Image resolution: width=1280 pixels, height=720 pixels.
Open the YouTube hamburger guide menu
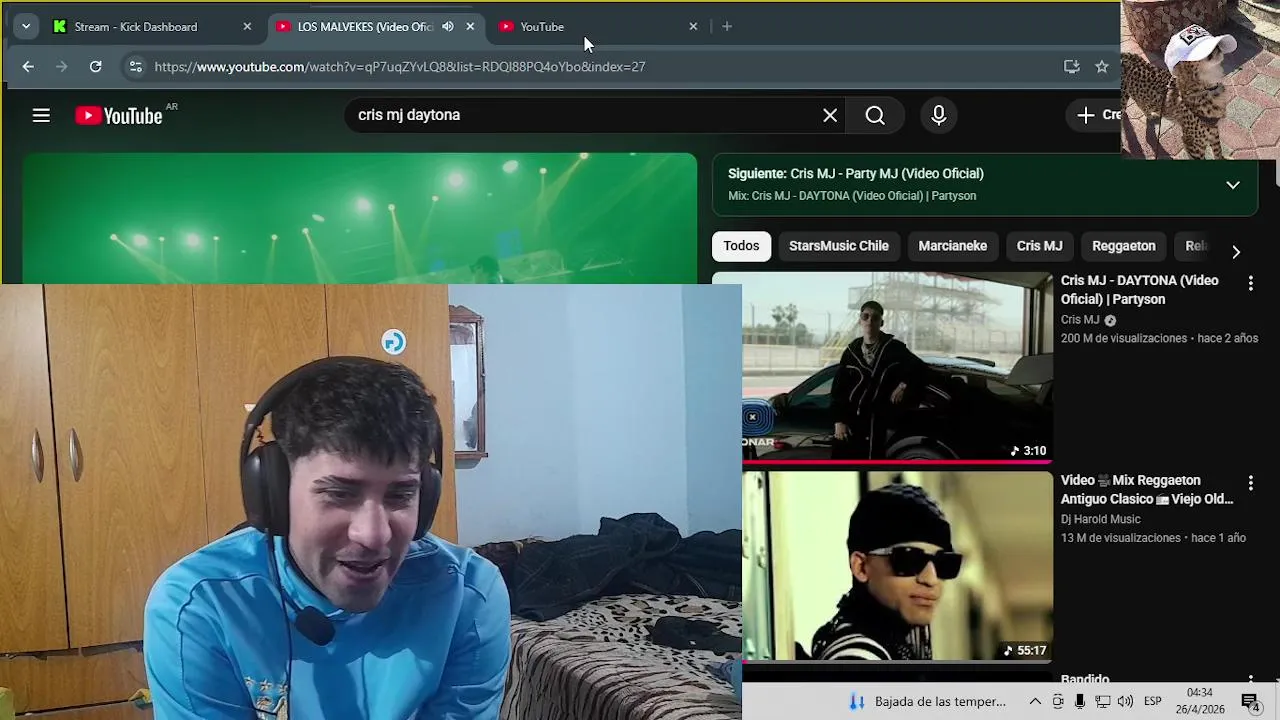click(x=41, y=115)
